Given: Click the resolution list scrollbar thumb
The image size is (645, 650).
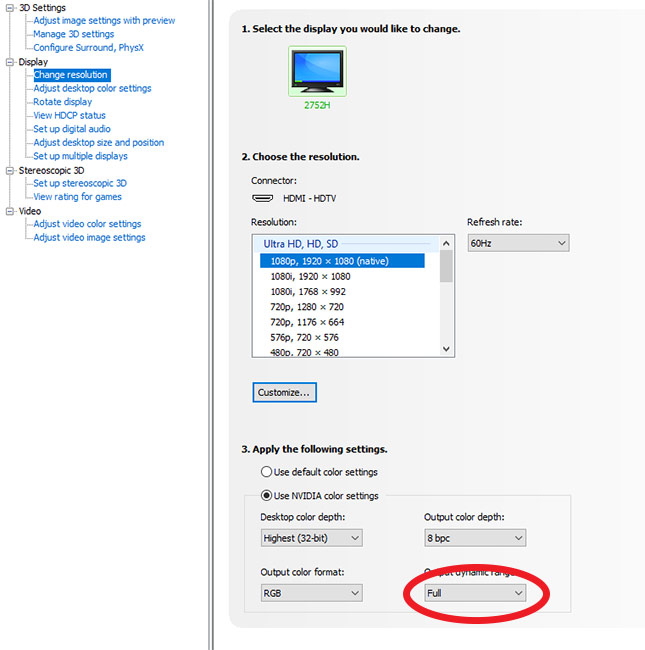Looking at the screenshot, I should 446,267.
